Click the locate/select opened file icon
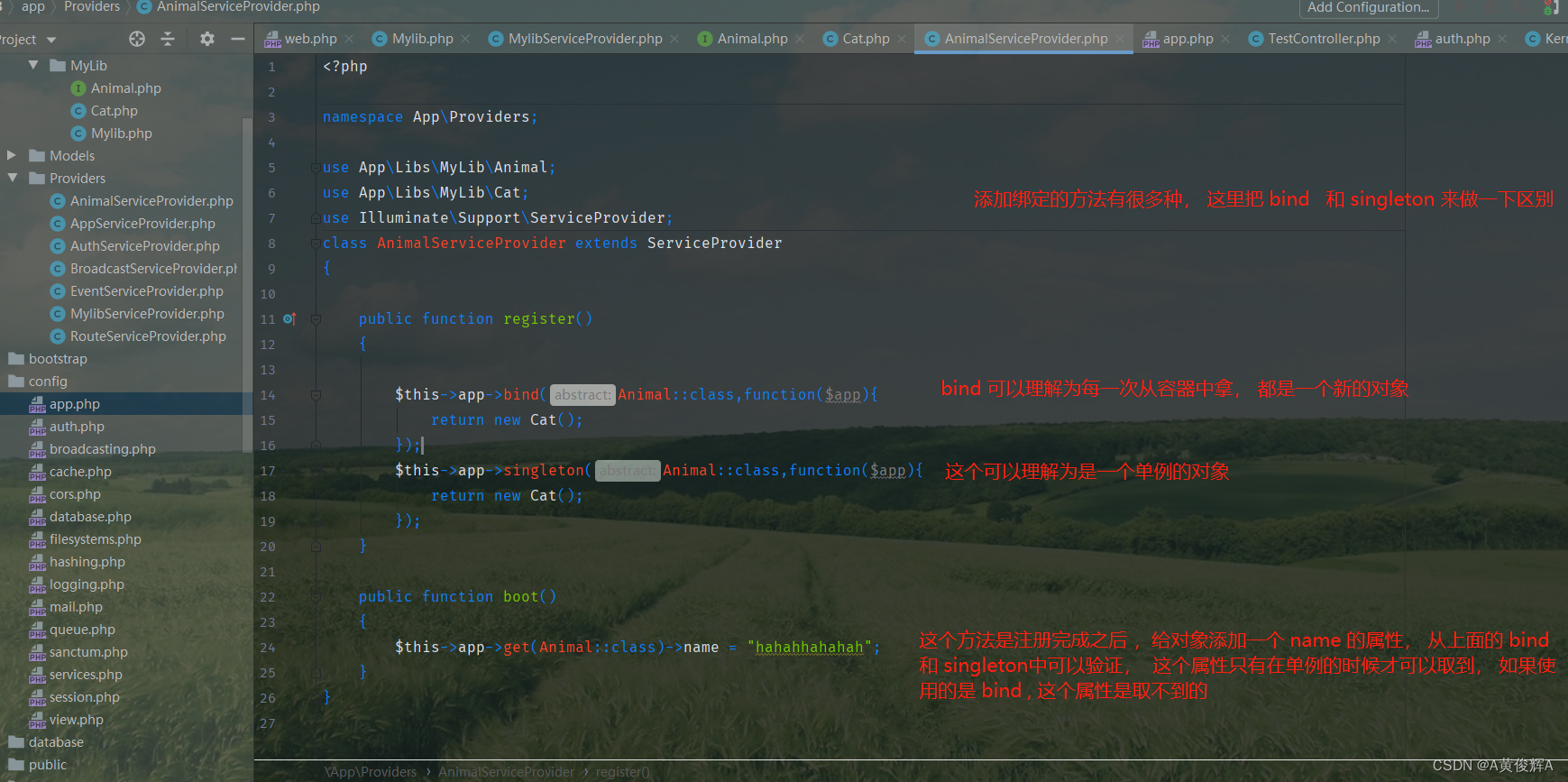The height and width of the screenshot is (782, 1568). click(x=137, y=39)
